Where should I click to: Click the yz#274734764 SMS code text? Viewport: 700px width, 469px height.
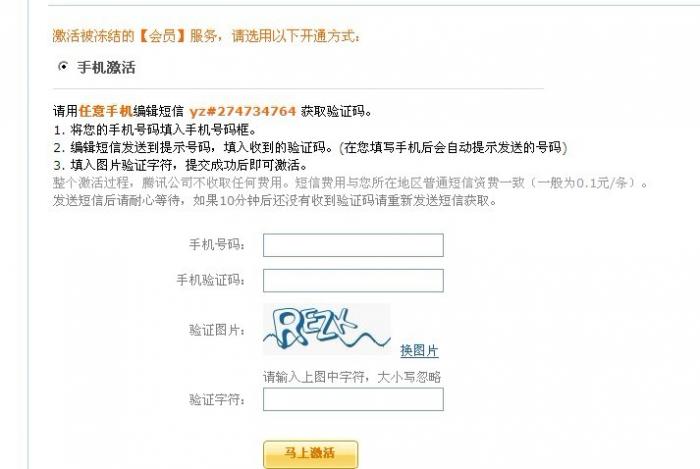click(x=242, y=111)
